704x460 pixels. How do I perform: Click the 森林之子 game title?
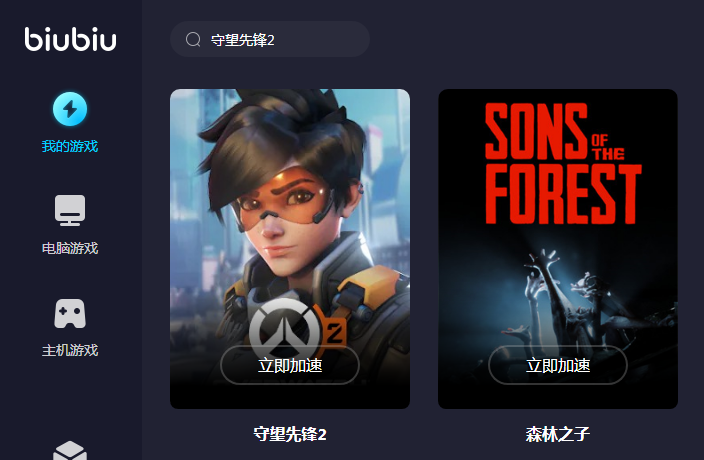(558, 434)
